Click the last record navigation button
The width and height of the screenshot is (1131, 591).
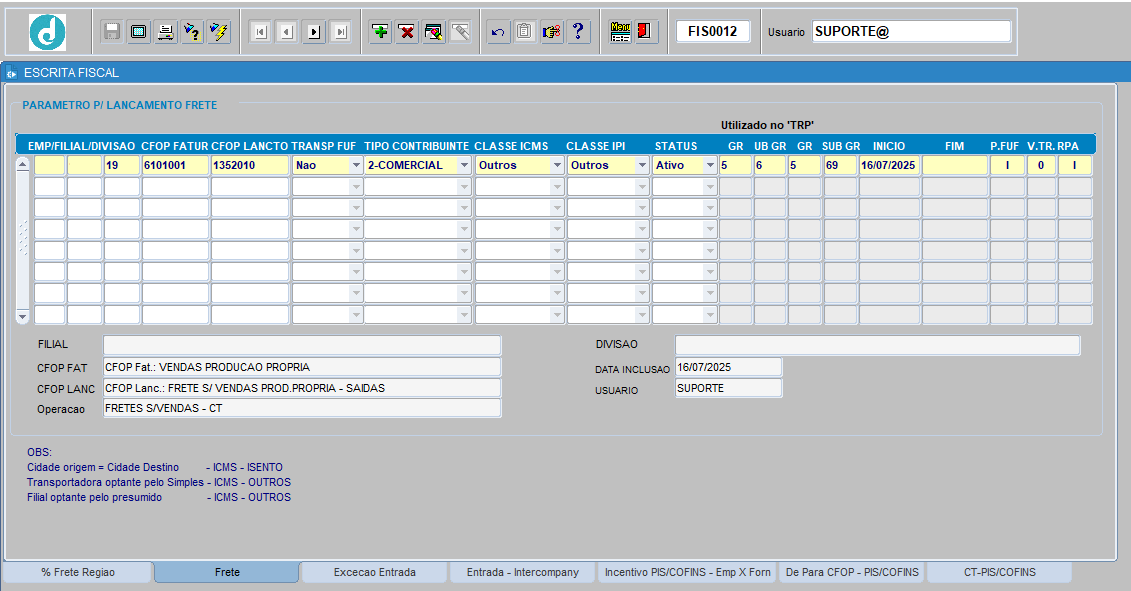[340, 31]
